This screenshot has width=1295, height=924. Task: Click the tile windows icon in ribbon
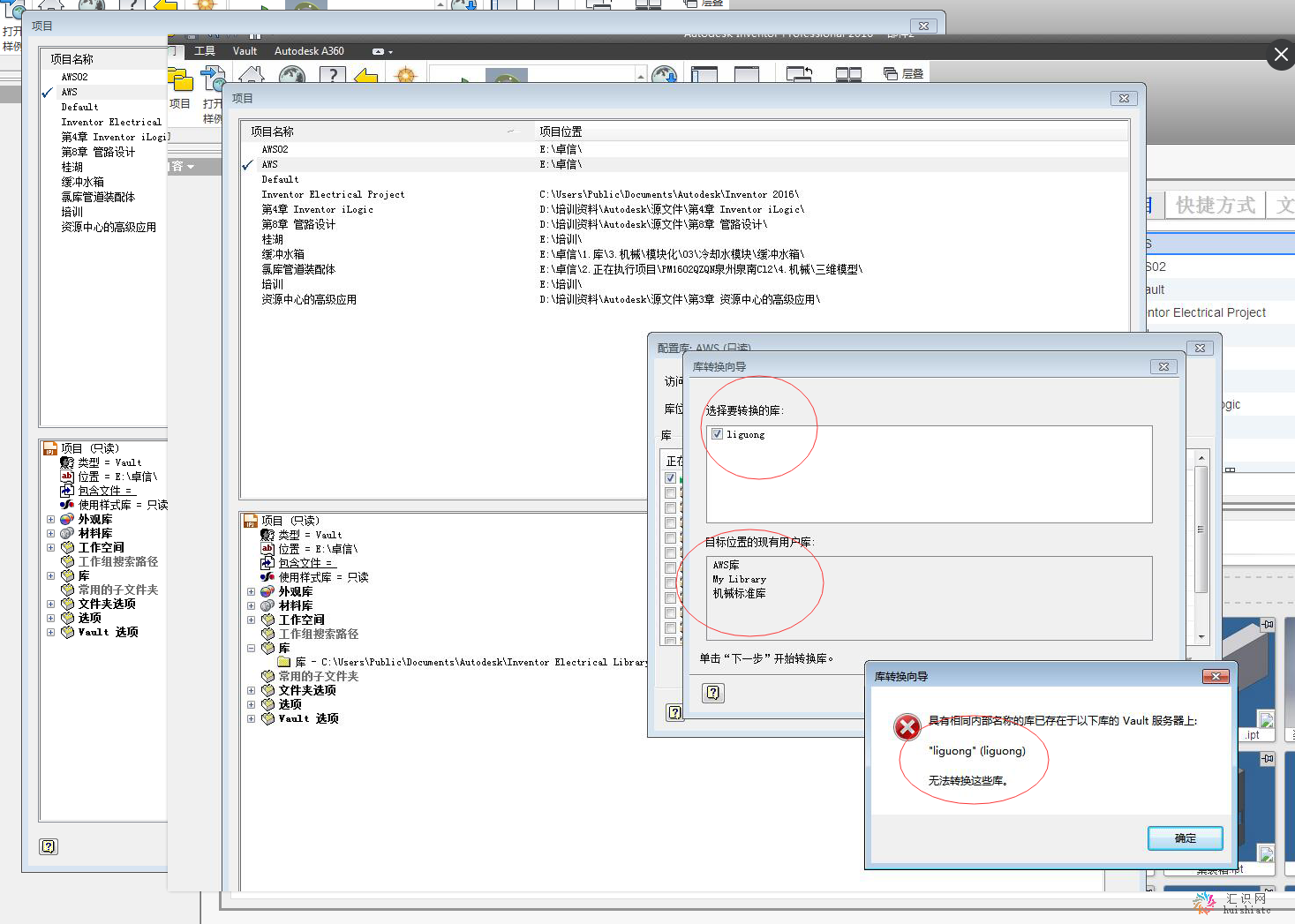848,74
